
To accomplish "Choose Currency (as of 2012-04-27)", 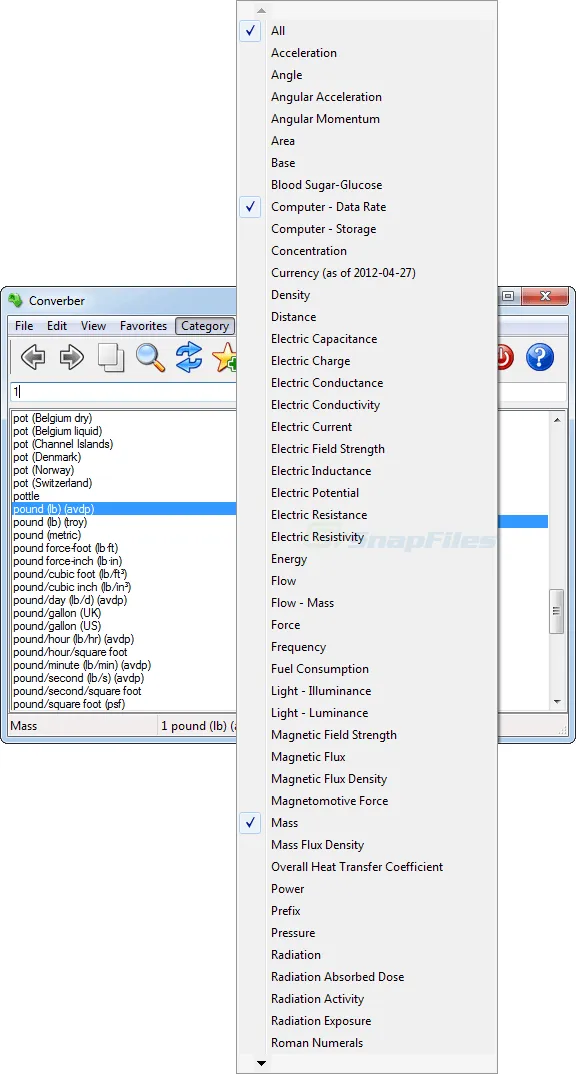I will pyautogui.click(x=367, y=273).
